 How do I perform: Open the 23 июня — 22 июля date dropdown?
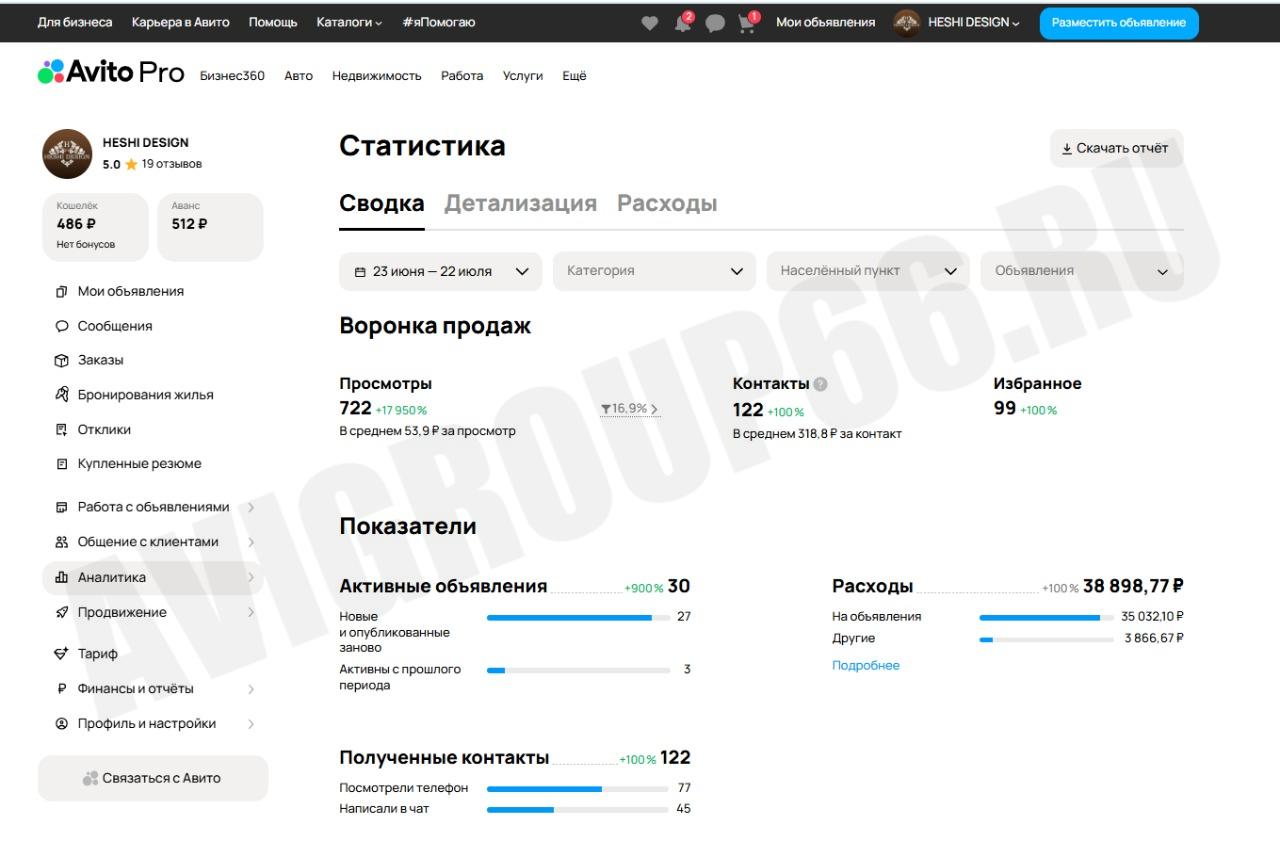point(441,271)
